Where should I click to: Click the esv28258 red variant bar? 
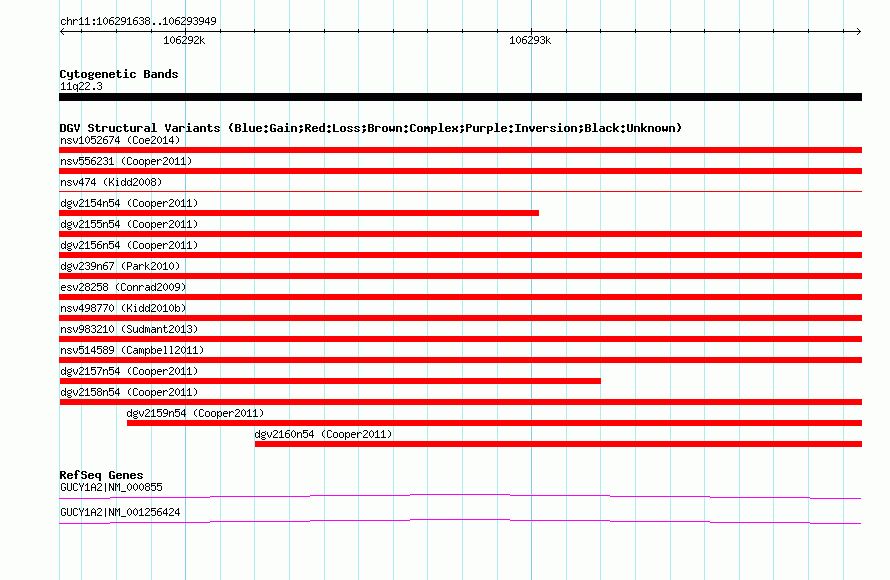(x=460, y=297)
